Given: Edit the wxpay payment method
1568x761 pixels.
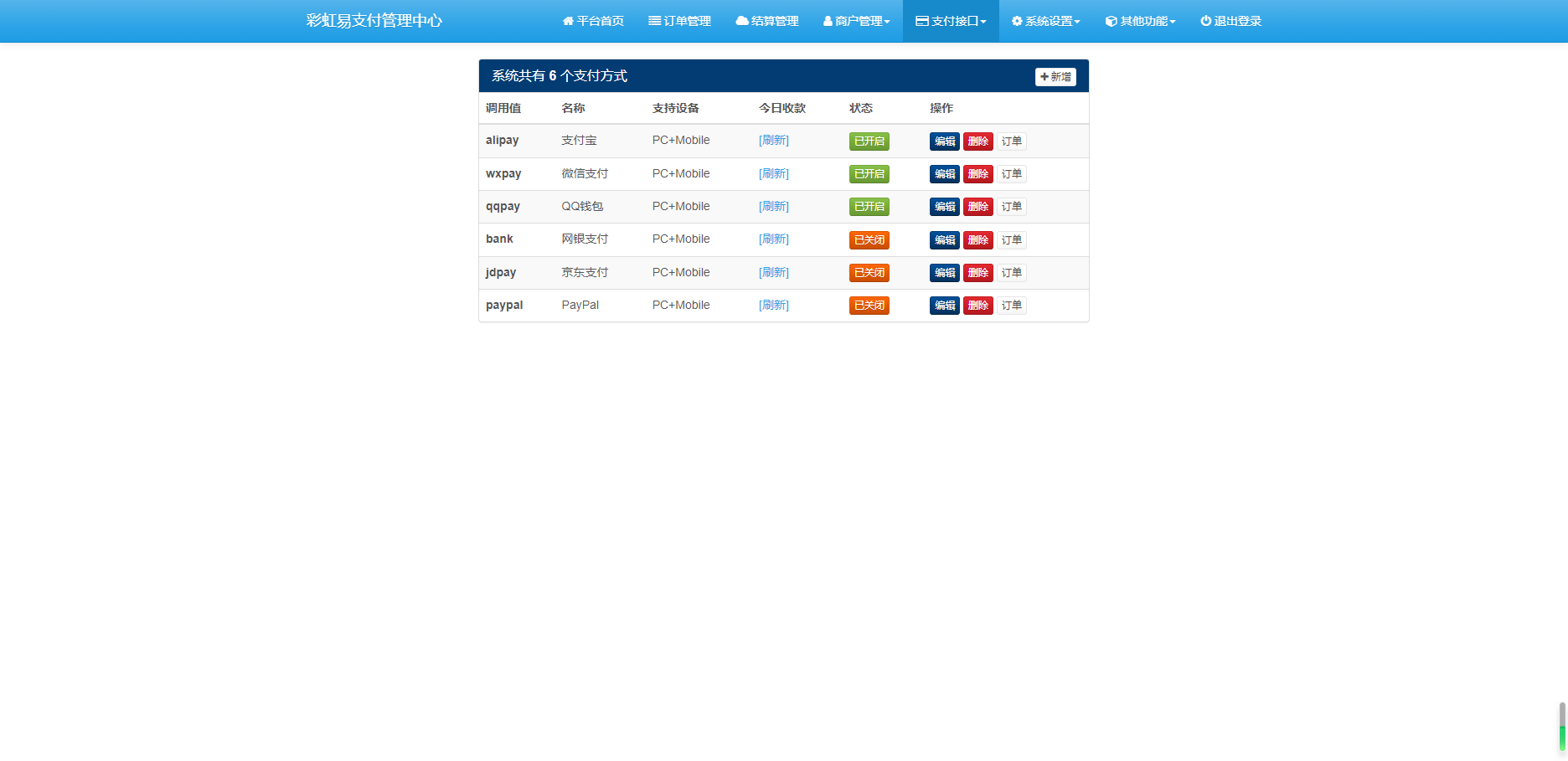Looking at the screenshot, I should coord(944,174).
